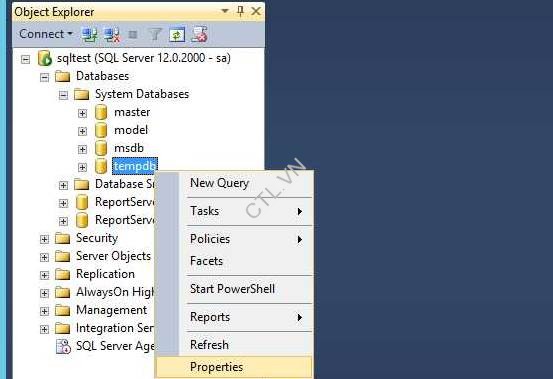Expand the first ReportServer database

click(63, 203)
